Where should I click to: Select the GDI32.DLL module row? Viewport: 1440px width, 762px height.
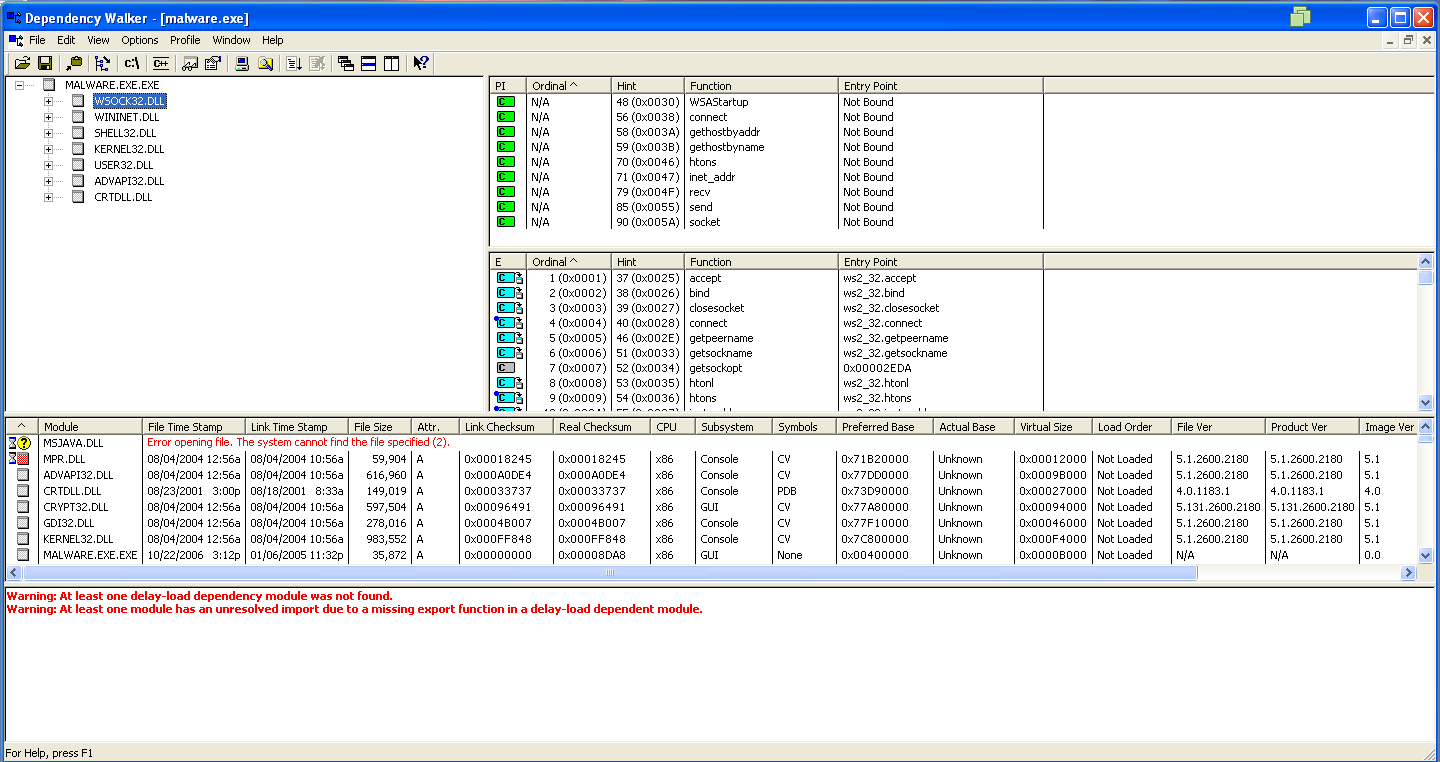(x=710, y=523)
